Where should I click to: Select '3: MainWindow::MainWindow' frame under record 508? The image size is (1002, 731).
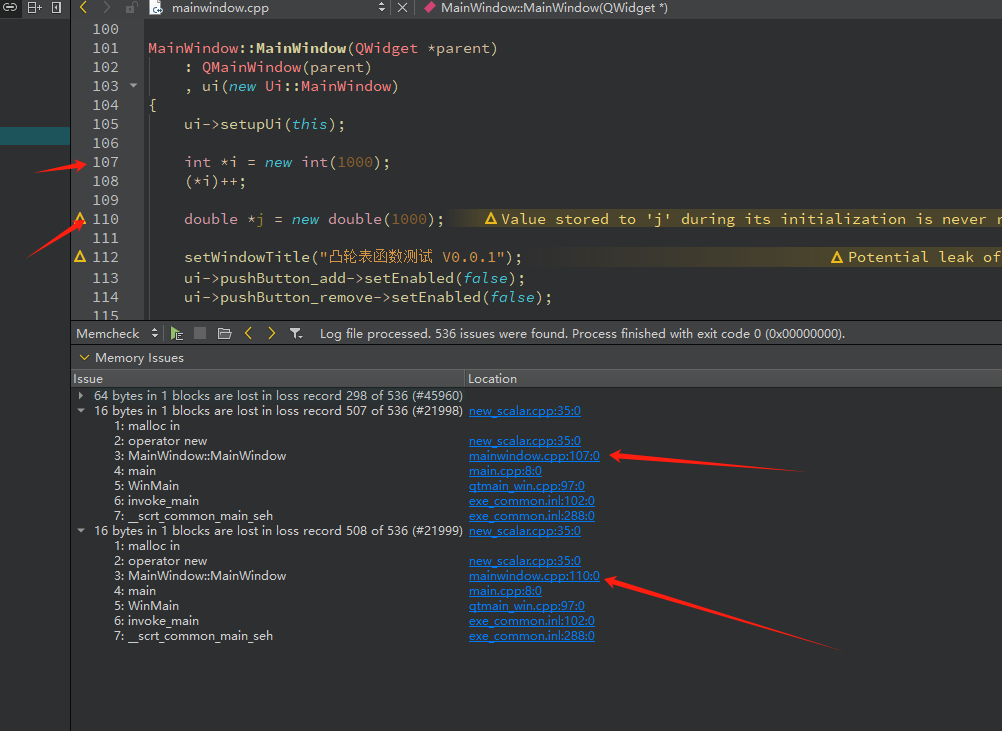(200, 576)
